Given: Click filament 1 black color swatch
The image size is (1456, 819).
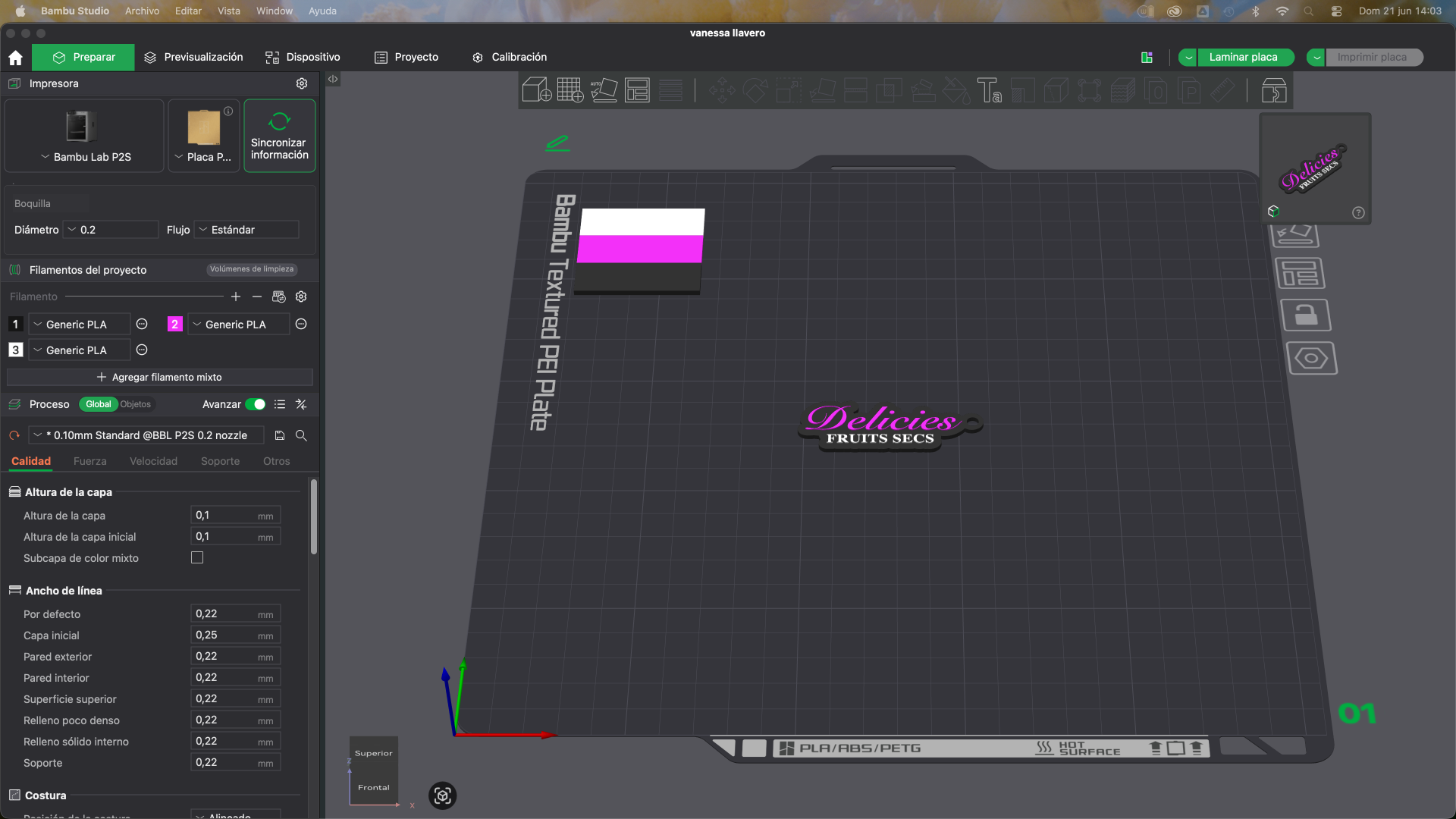Looking at the screenshot, I should [15, 325].
